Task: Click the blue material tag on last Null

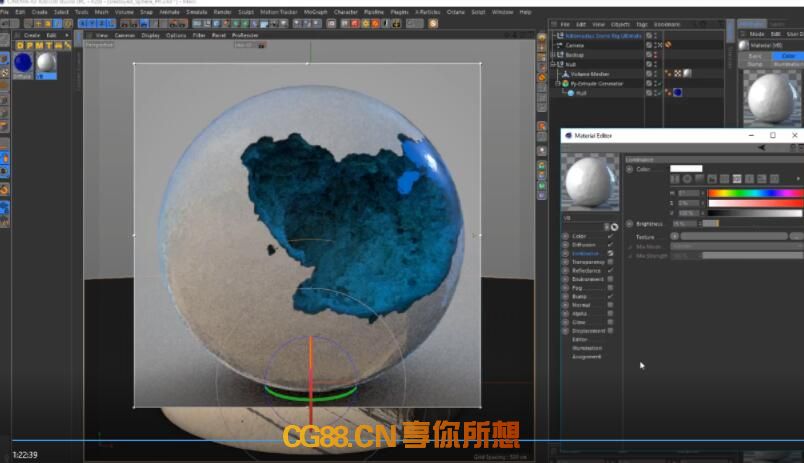Action: pyautogui.click(x=678, y=93)
